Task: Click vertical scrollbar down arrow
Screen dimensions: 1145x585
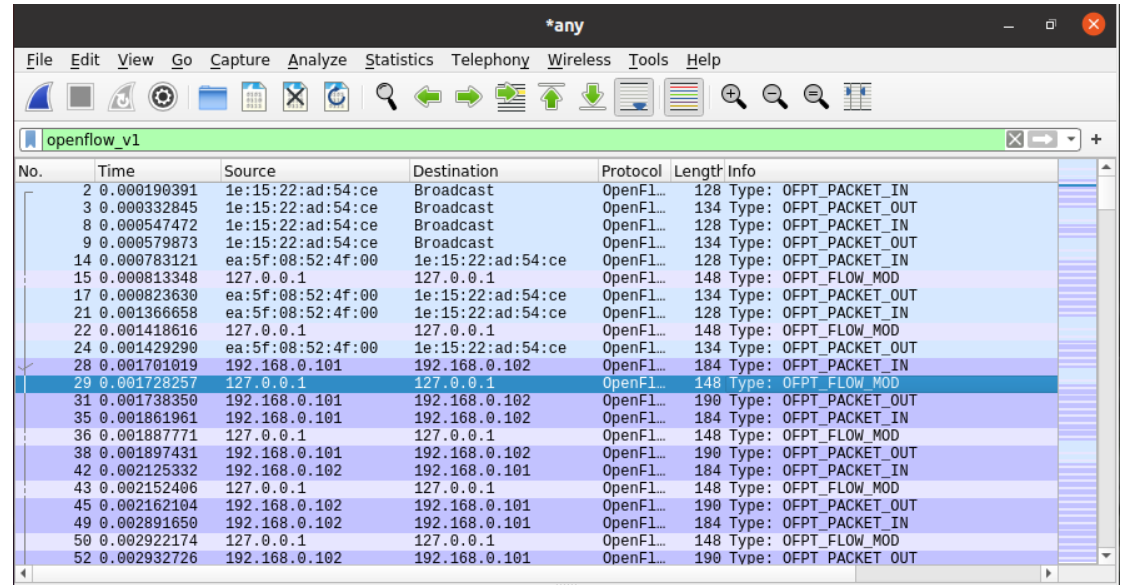Action: pos(1106,556)
